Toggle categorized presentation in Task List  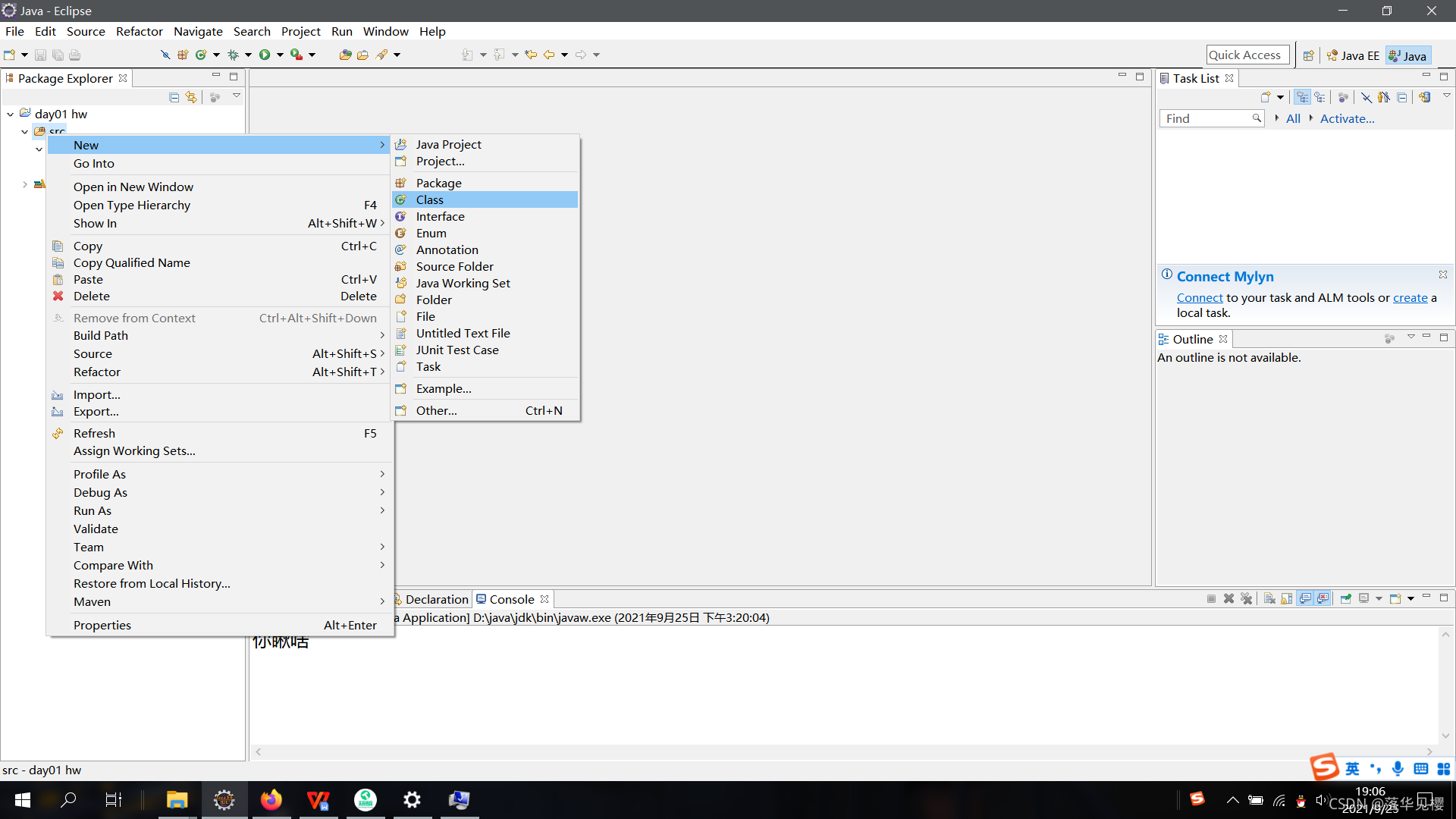point(1302,97)
